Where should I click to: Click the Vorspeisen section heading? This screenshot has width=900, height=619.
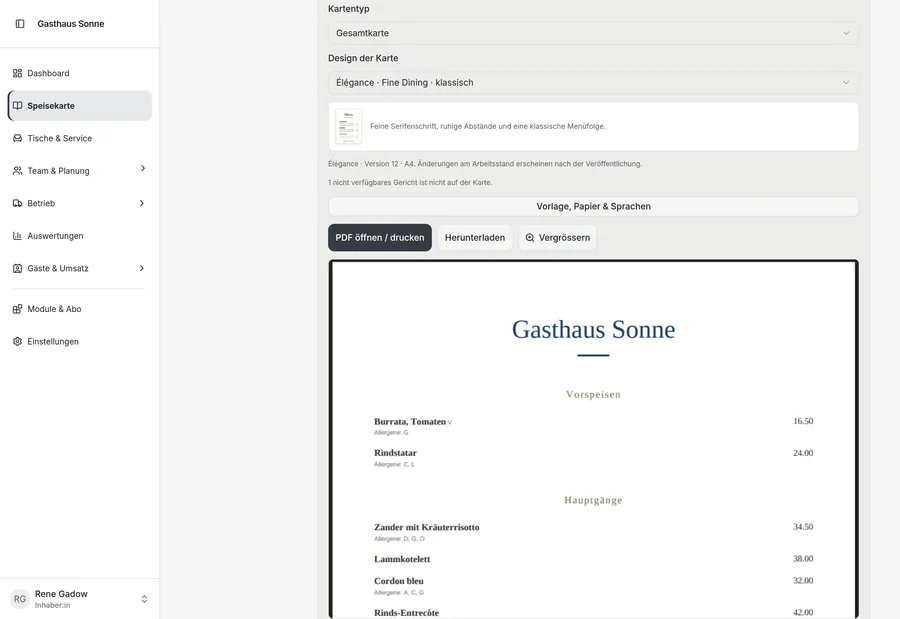point(593,394)
